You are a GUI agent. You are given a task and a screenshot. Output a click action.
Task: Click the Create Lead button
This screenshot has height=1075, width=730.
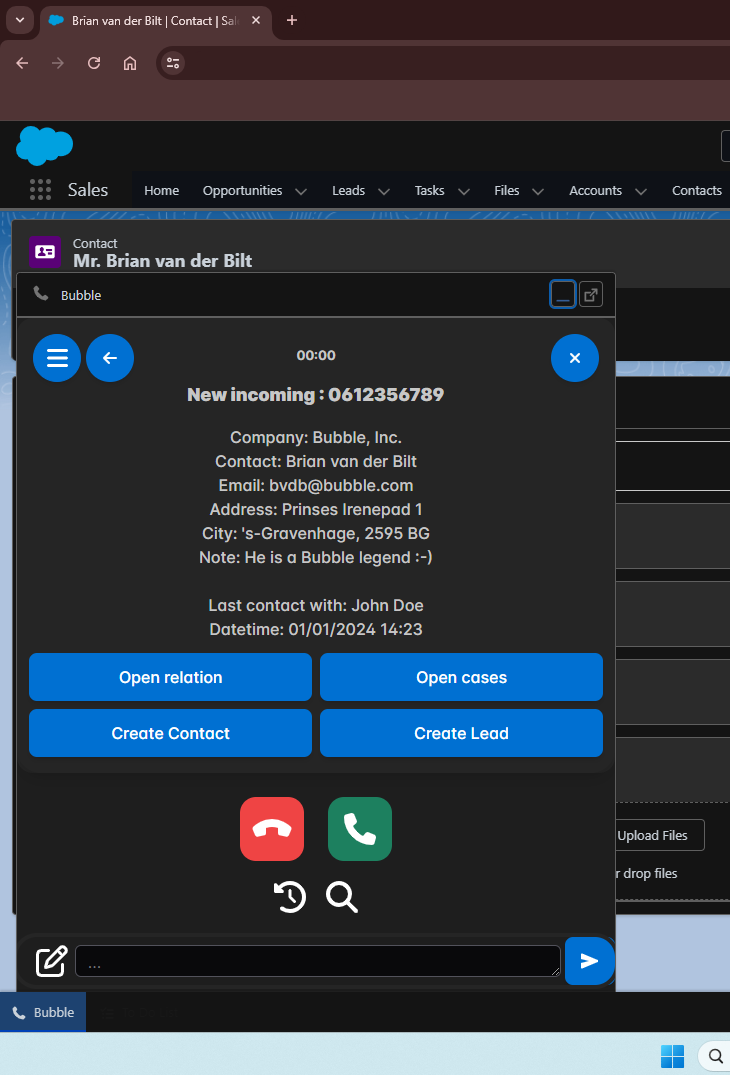point(461,733)
